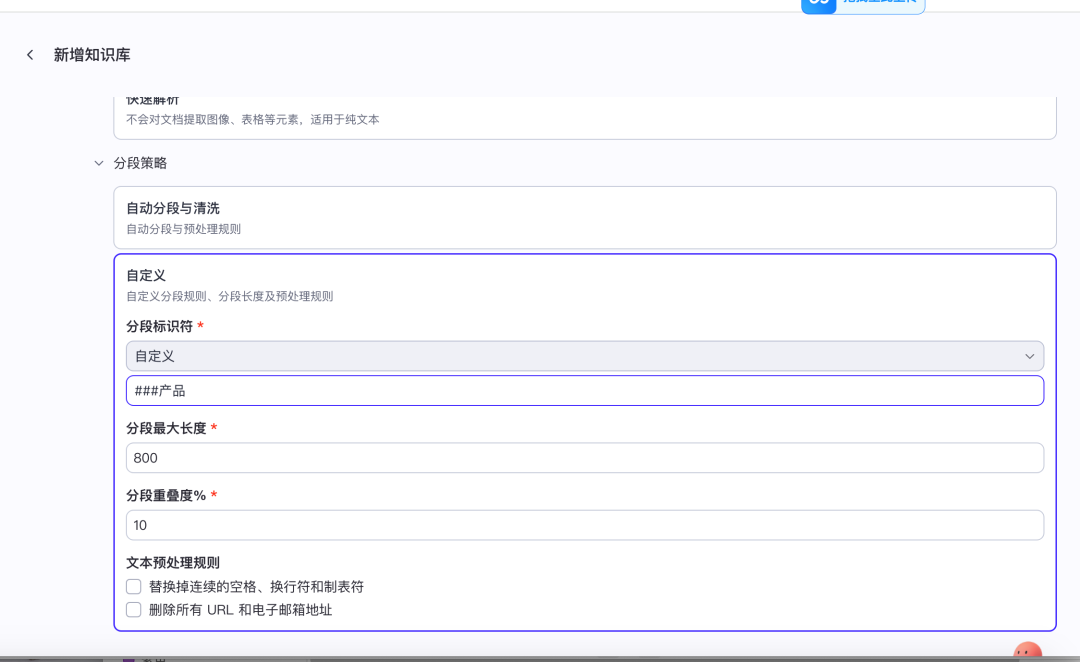
Task: Open the 分段标识符 dropdown showing 自定义
Action: tap(585, 356)
